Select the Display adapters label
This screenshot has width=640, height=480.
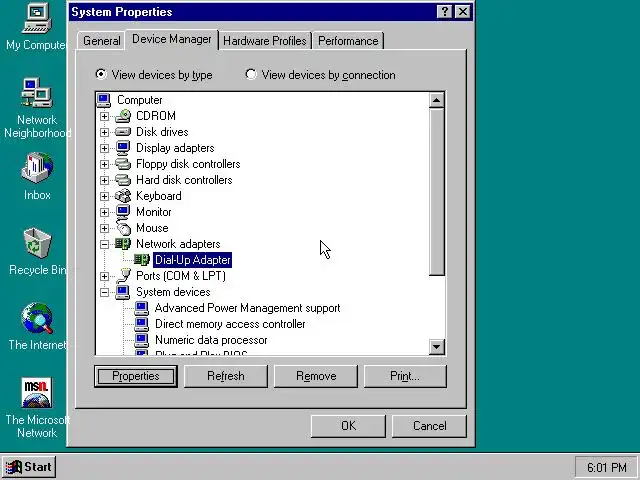point(175,148)
